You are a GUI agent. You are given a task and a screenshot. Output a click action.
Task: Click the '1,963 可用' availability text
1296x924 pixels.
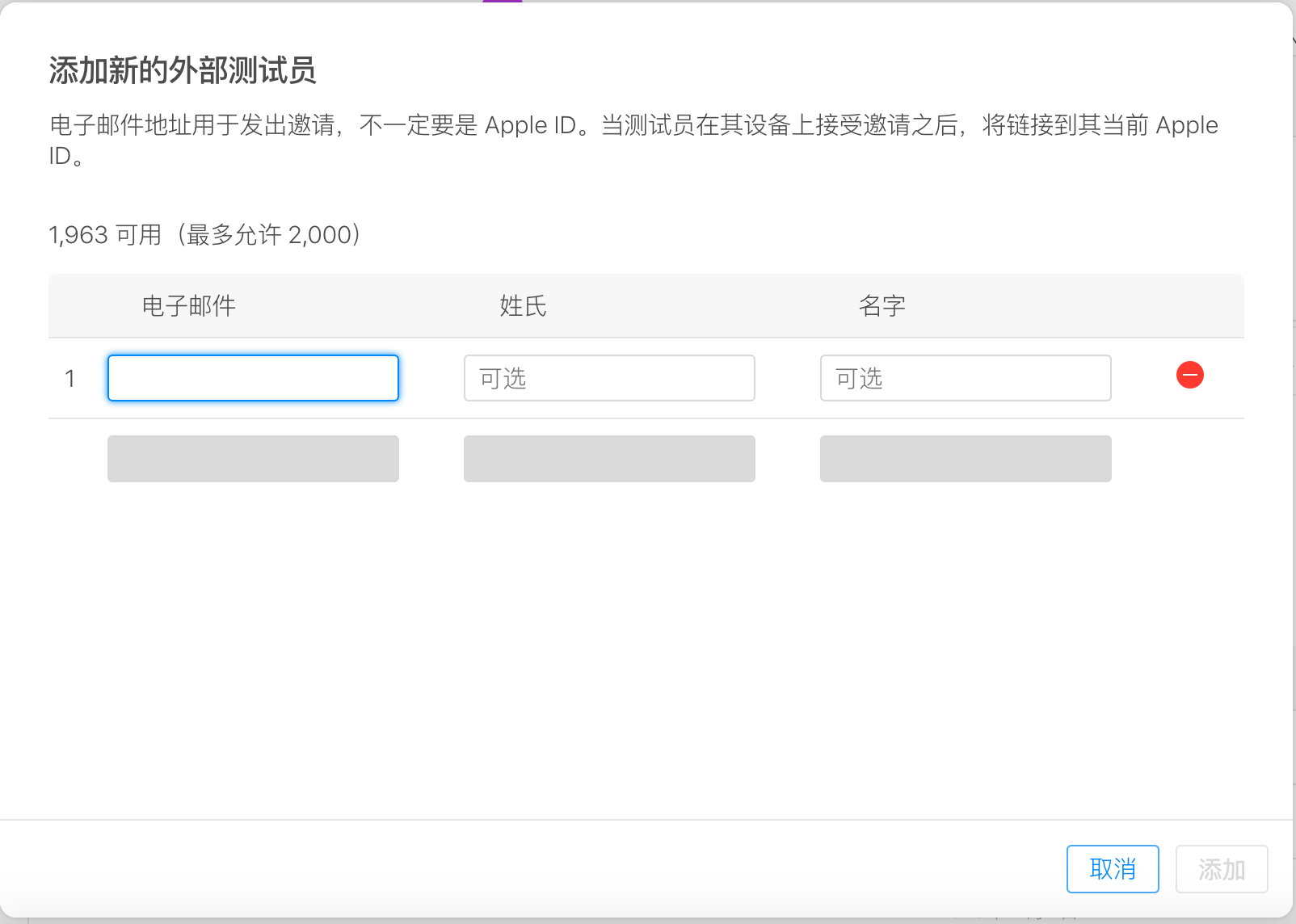coord(105,235)
